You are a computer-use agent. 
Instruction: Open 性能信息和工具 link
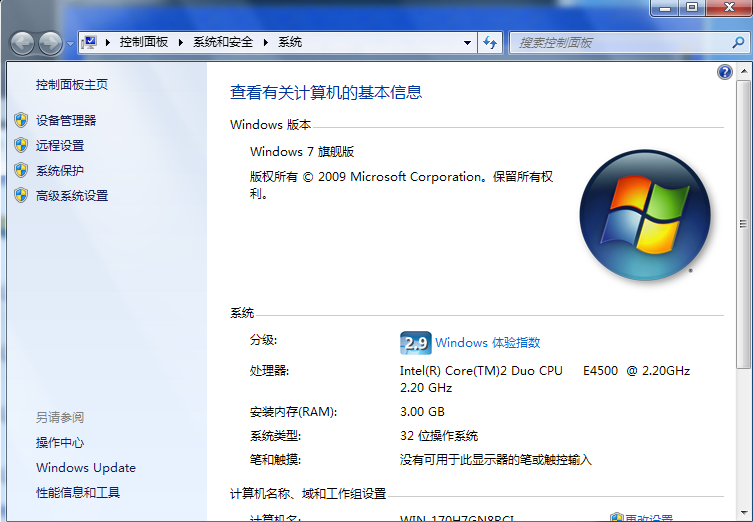(x=78, y=492)
